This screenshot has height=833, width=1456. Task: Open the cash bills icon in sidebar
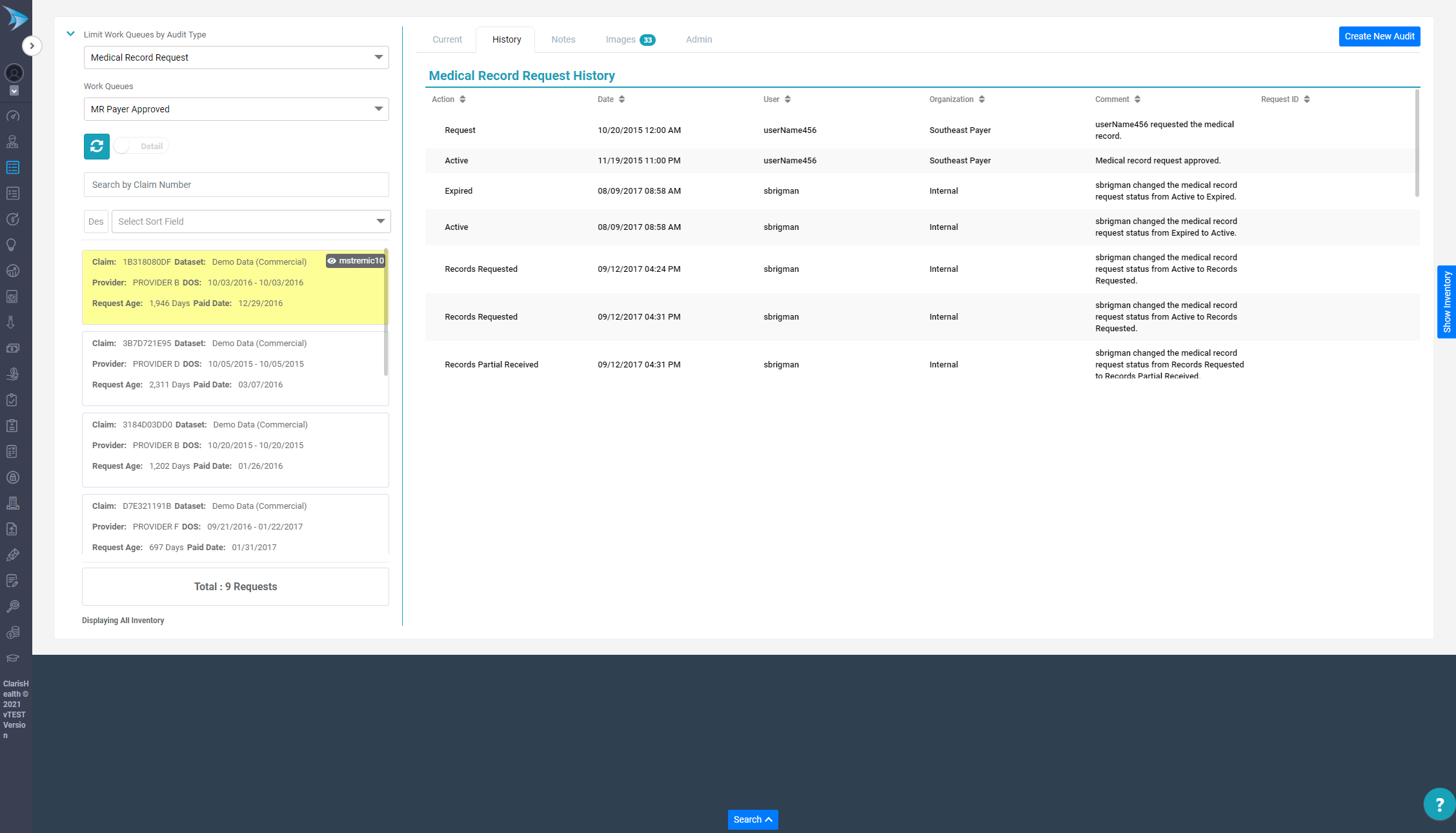coord(13,349)
